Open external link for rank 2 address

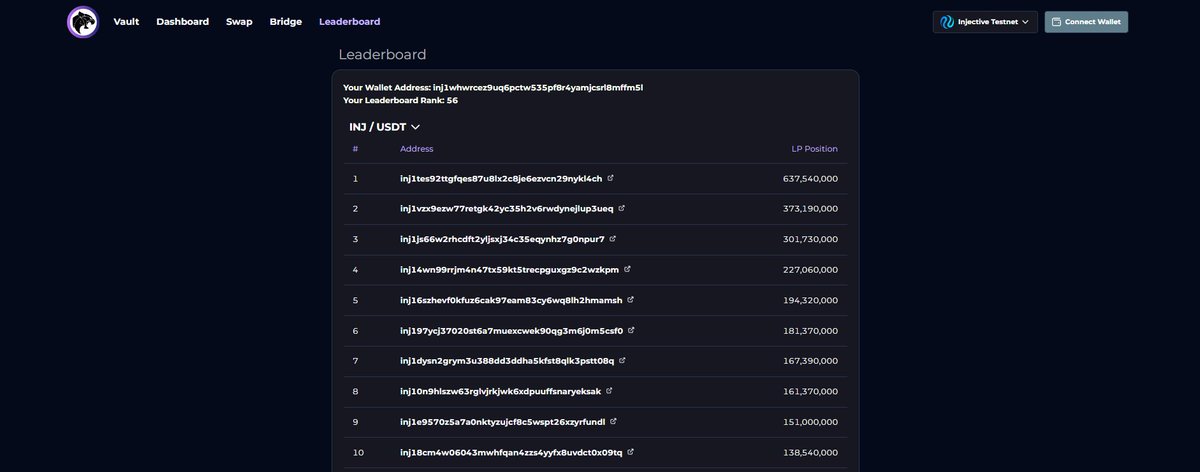(x=622, y=208)
